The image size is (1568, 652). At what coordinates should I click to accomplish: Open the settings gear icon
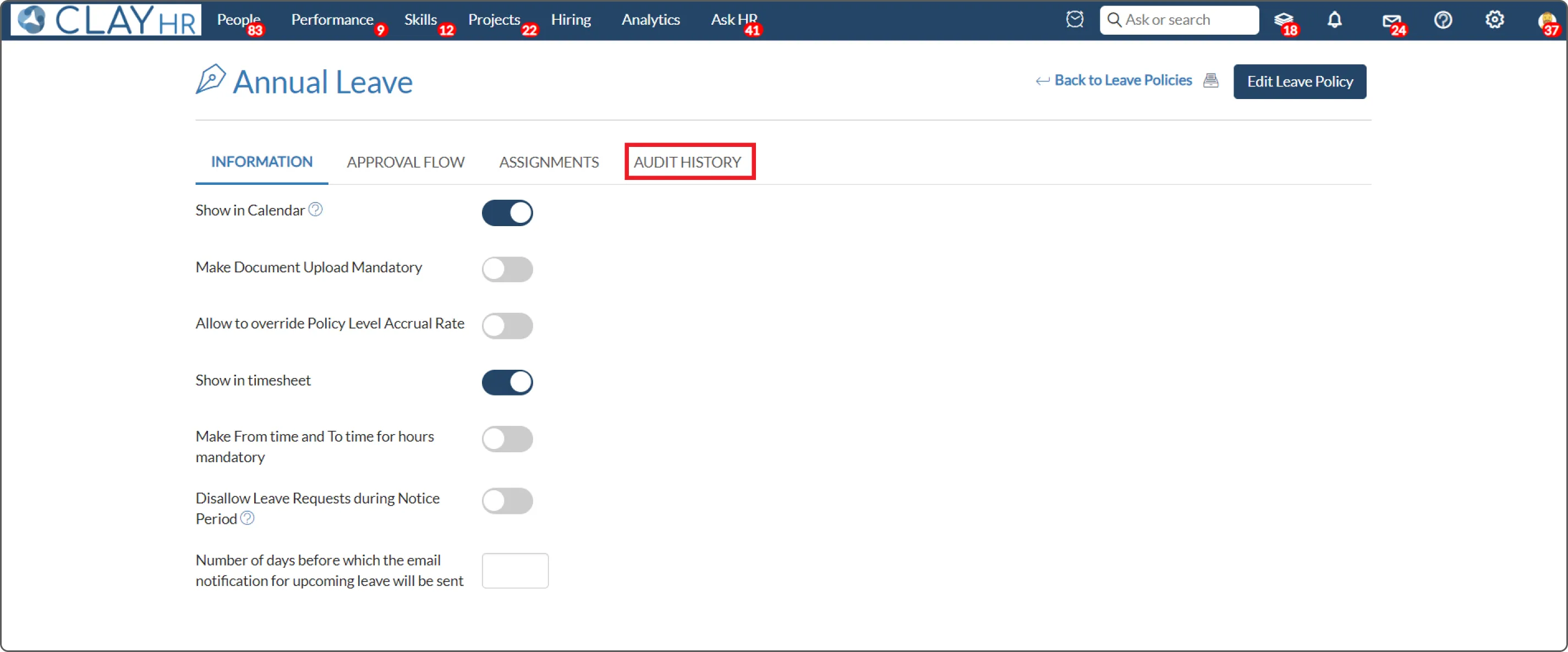point(1494,19)
